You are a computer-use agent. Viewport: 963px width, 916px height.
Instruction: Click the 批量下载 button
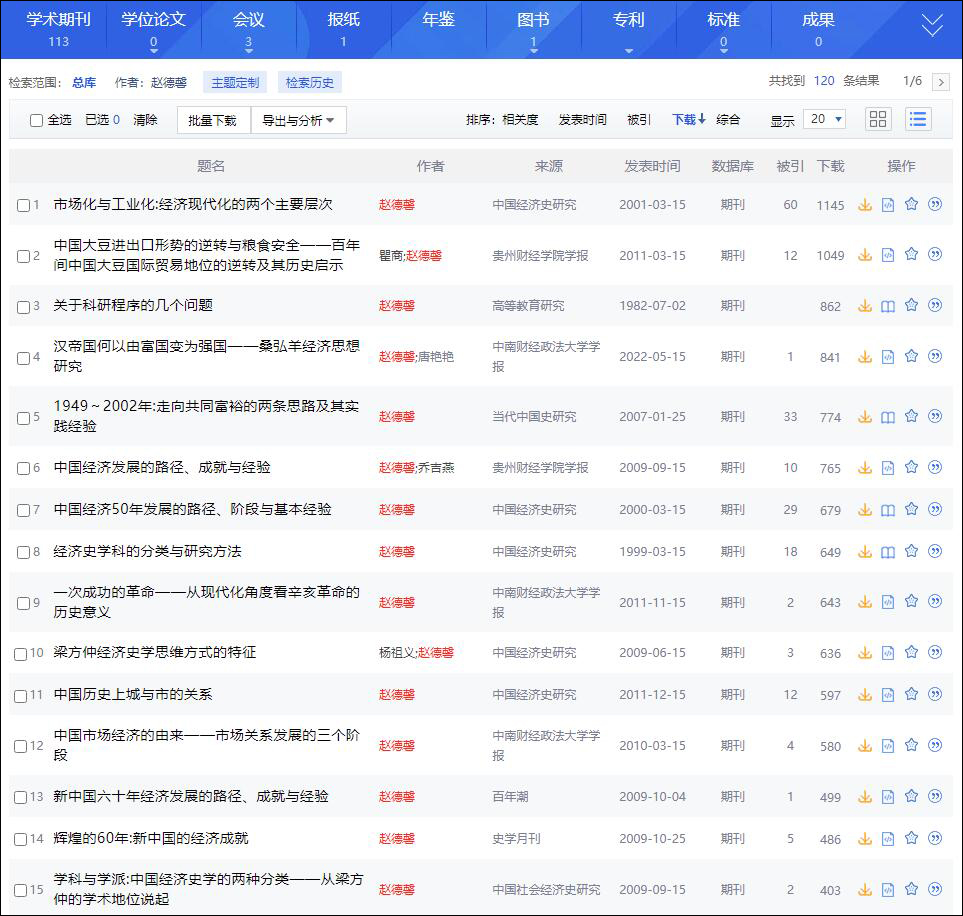213,120
